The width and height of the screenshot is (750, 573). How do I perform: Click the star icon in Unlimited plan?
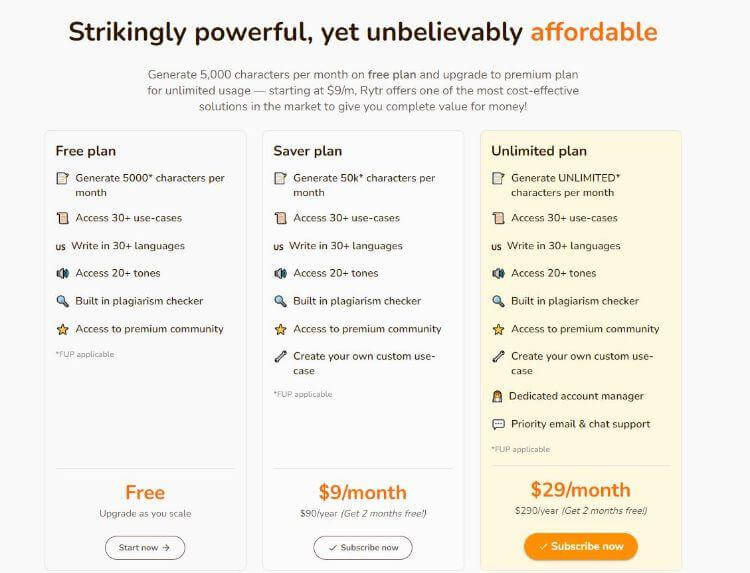coord(498,329)
